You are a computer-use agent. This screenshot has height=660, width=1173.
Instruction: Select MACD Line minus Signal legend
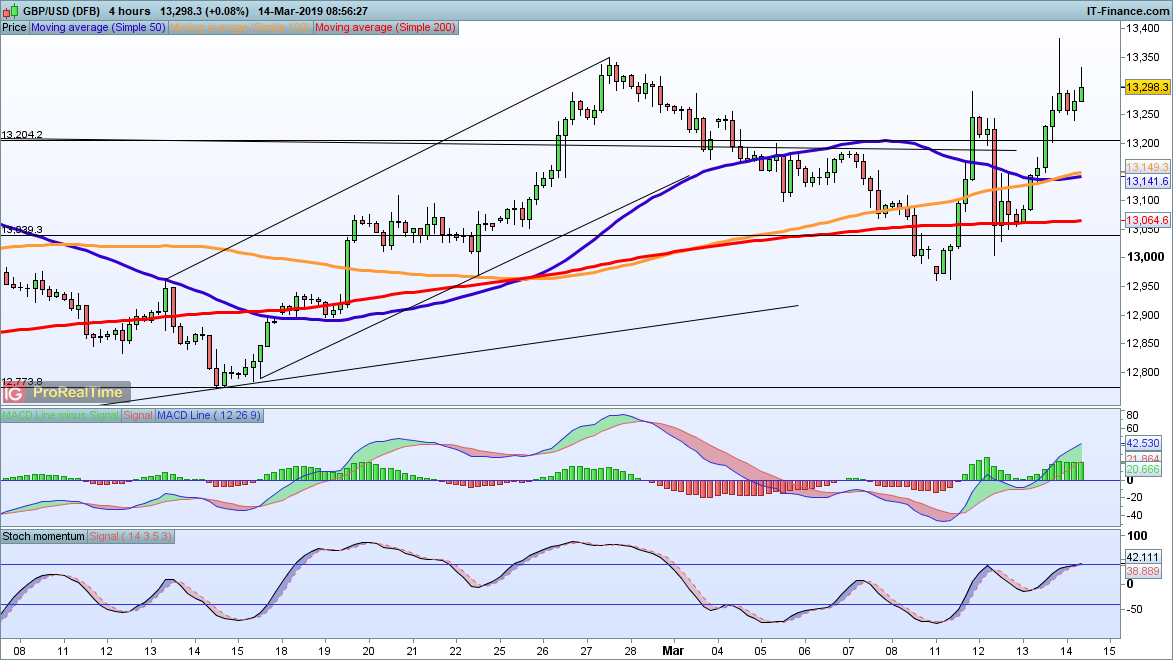click(x=60, y=415)
